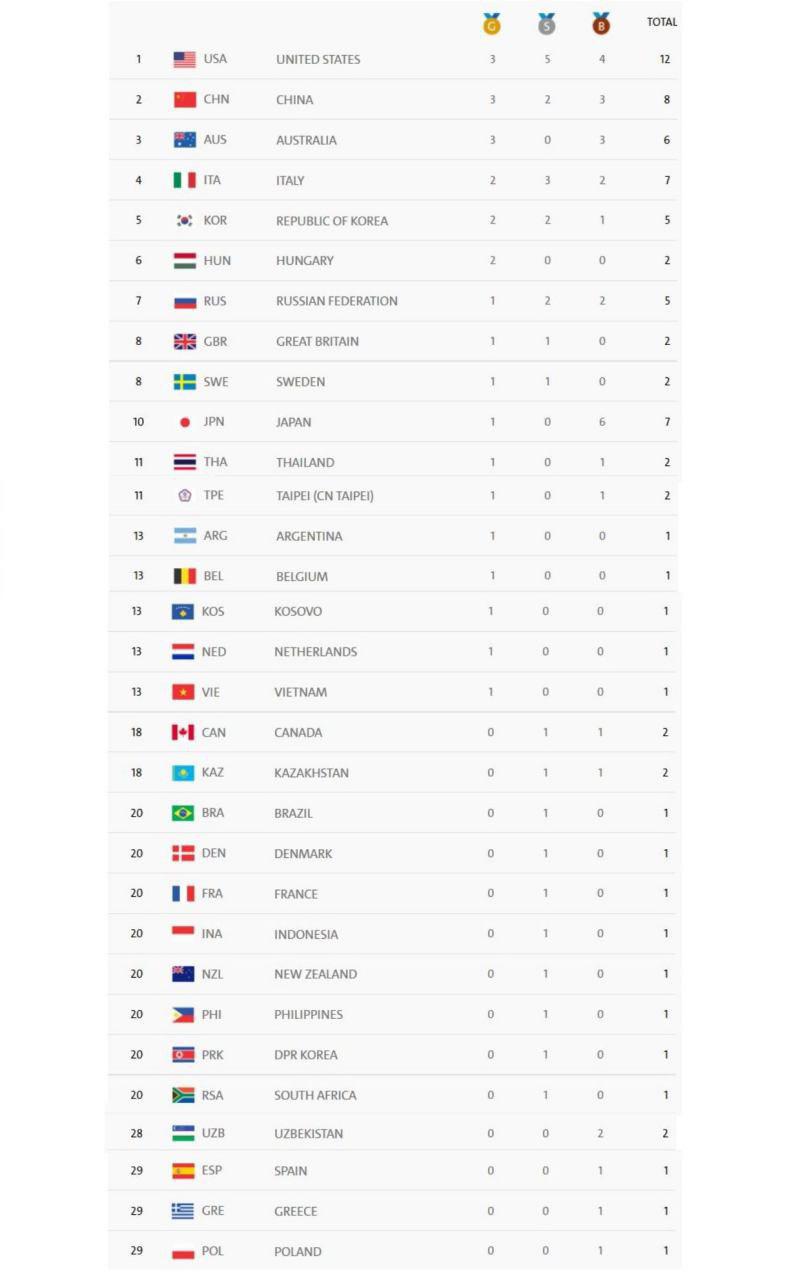Screen dimensions: 787x1280
Task: Open the RUSSIAN FEDERATION country link
Action: 336,301
